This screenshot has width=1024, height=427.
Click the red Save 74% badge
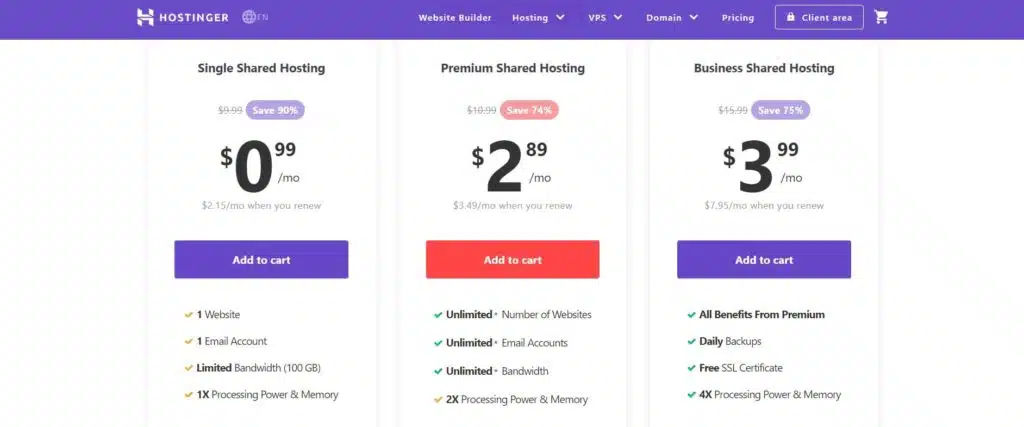click(530, 110)
